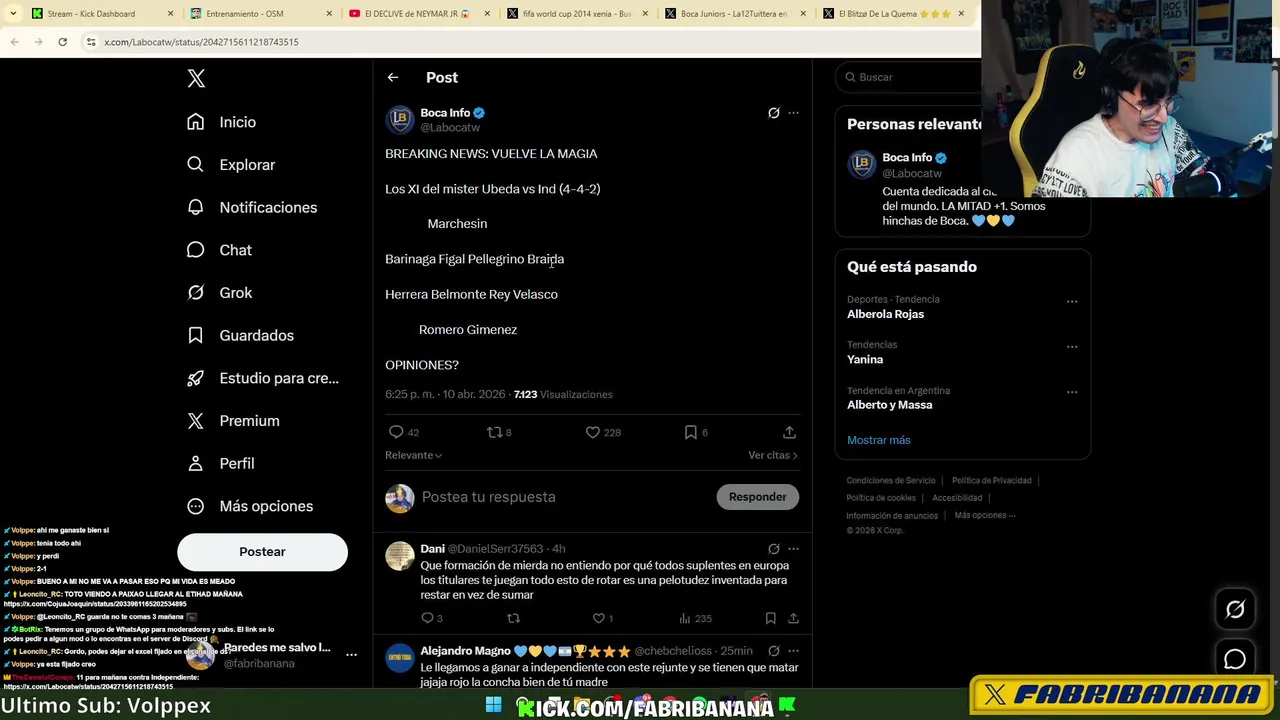The height and width of the screenshot is (720, 1280).
Task: Open Política de Privacidad link
Action: tap(991, 481)
